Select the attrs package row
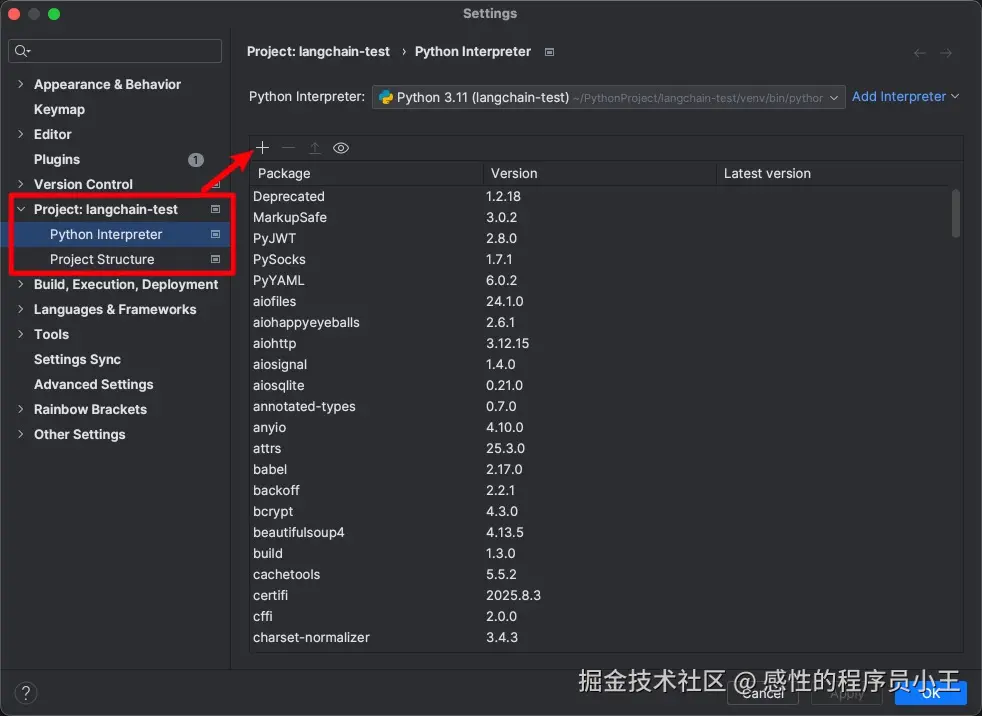The image size is (982, 716). pyautogui.click(x=600, y=449)
